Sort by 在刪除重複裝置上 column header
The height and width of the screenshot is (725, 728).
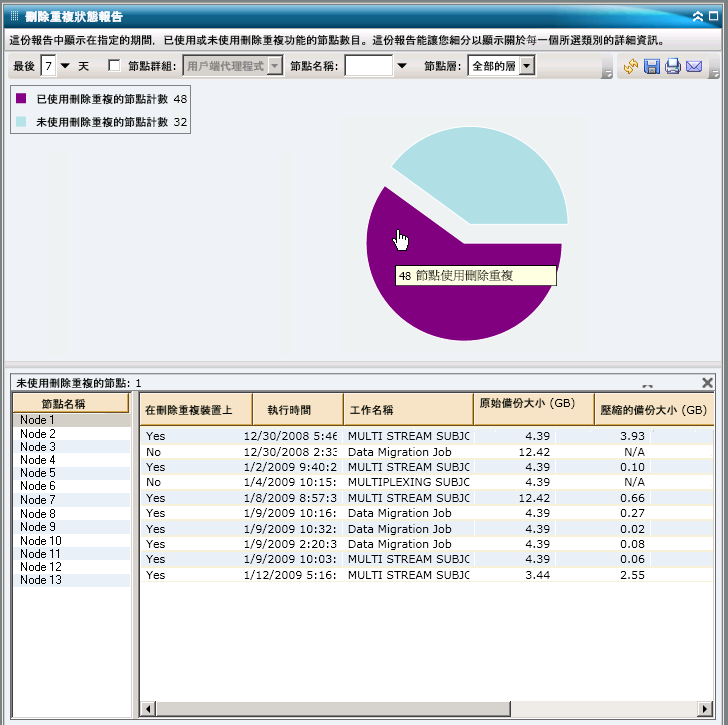click(196, 410)
